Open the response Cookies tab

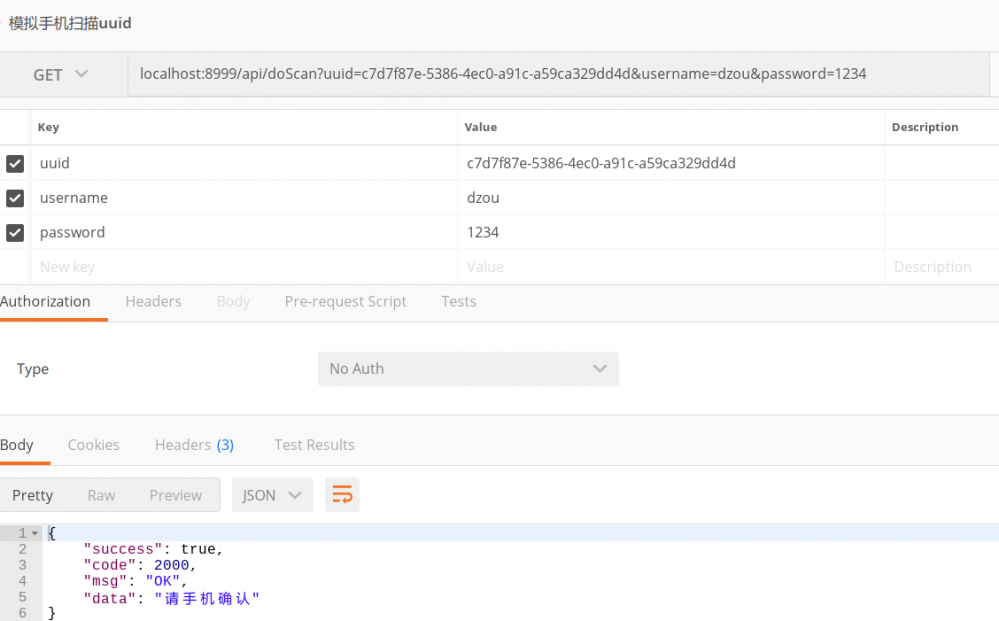click(93, 444)
